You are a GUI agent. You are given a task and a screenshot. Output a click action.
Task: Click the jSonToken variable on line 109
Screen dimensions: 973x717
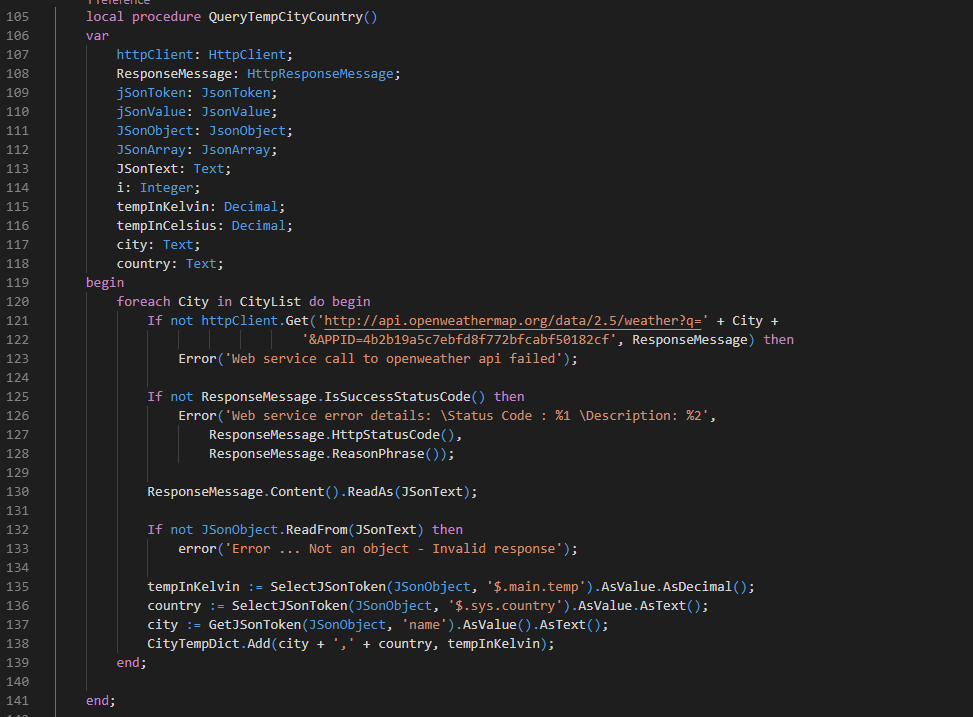(151, 93)
